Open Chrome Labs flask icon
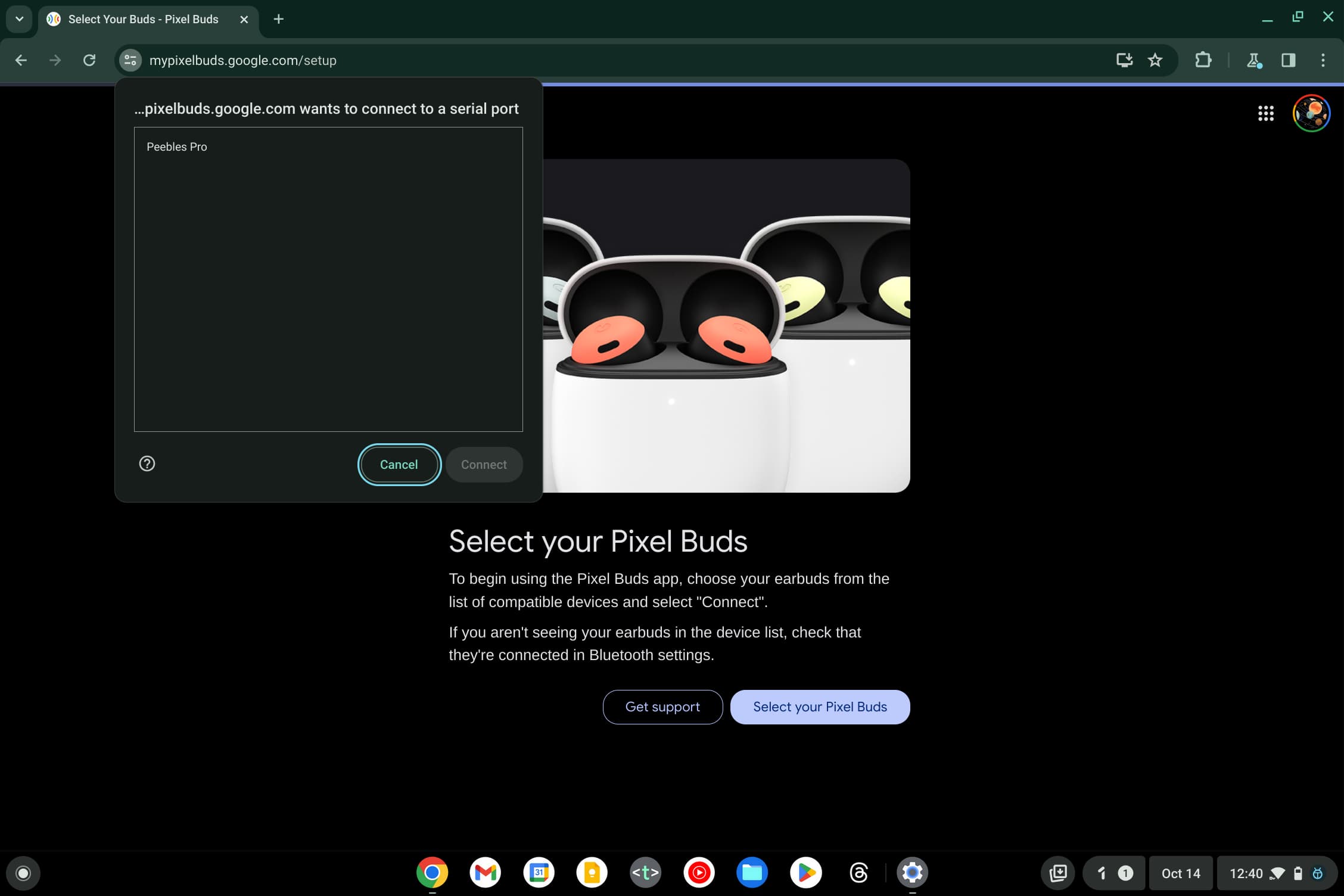 click(x=1254, y=60)
